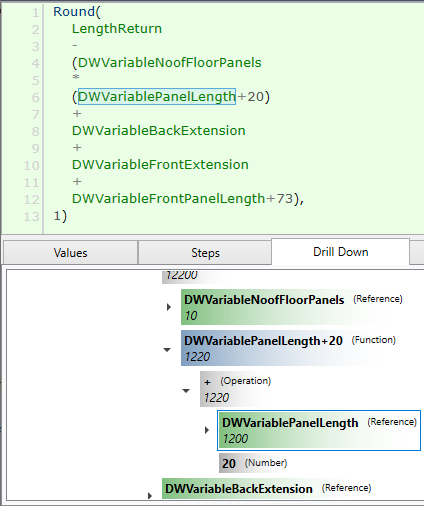Click the asterisk on editor line 5
Image resolution: width=424 pixels, height=506 pixels.
[76, 78]
